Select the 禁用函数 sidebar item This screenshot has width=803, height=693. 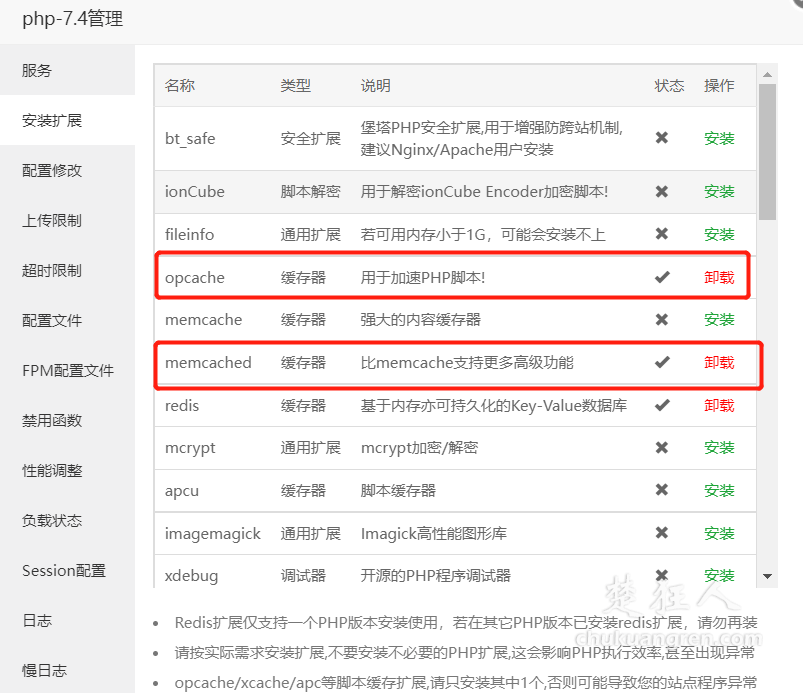[52, 420]
